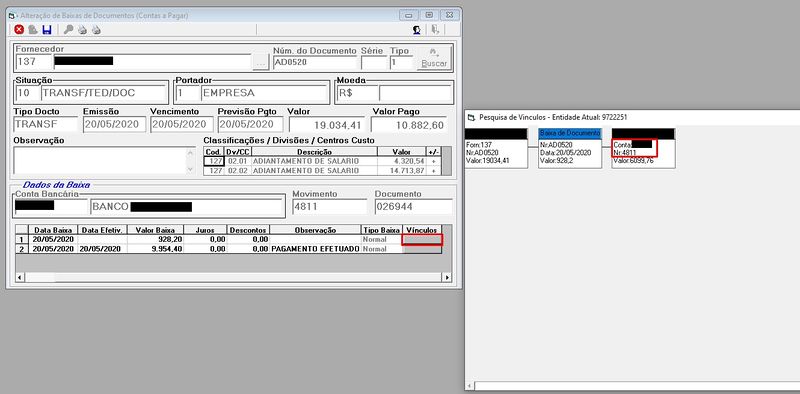Select the Baixa de Documento node in Pesquisa
Screen dimensions: 800x394
(x=570, y=148)
